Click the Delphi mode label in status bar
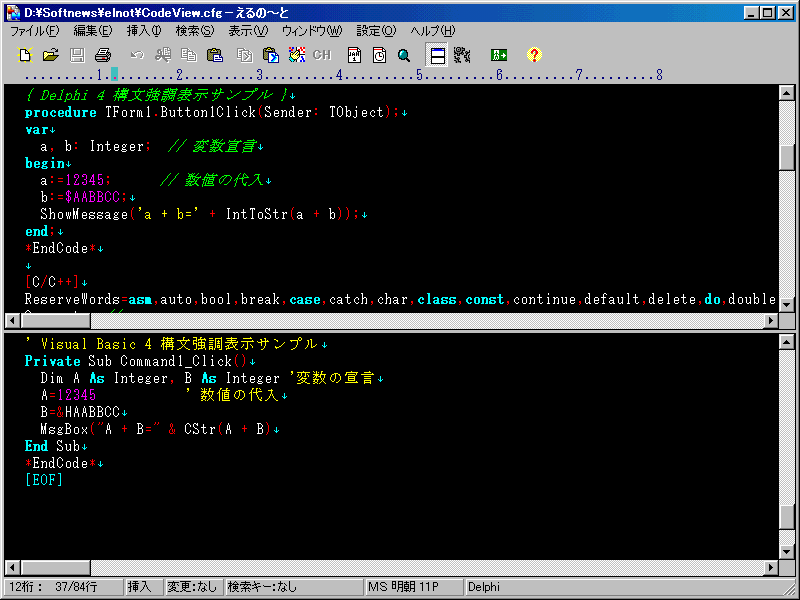The image size is (800, 600). [484, 587]
